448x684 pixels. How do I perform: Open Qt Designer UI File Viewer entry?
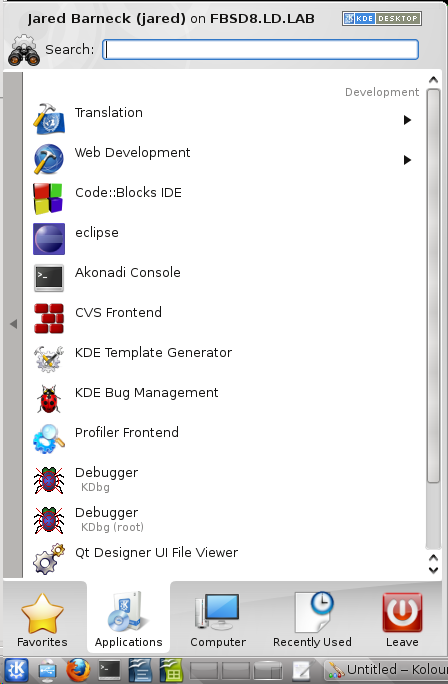point(225,559)
